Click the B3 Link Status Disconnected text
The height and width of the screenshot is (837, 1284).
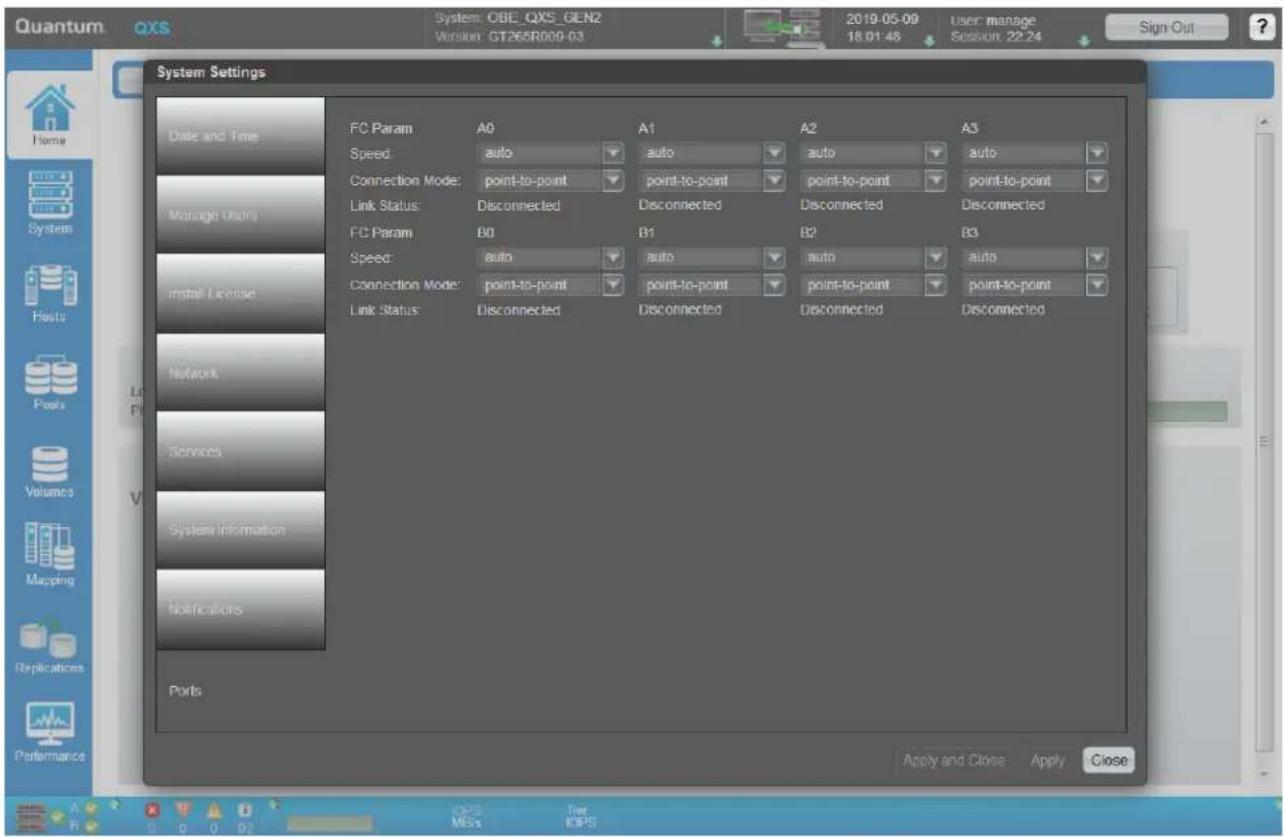(1003, 310)
